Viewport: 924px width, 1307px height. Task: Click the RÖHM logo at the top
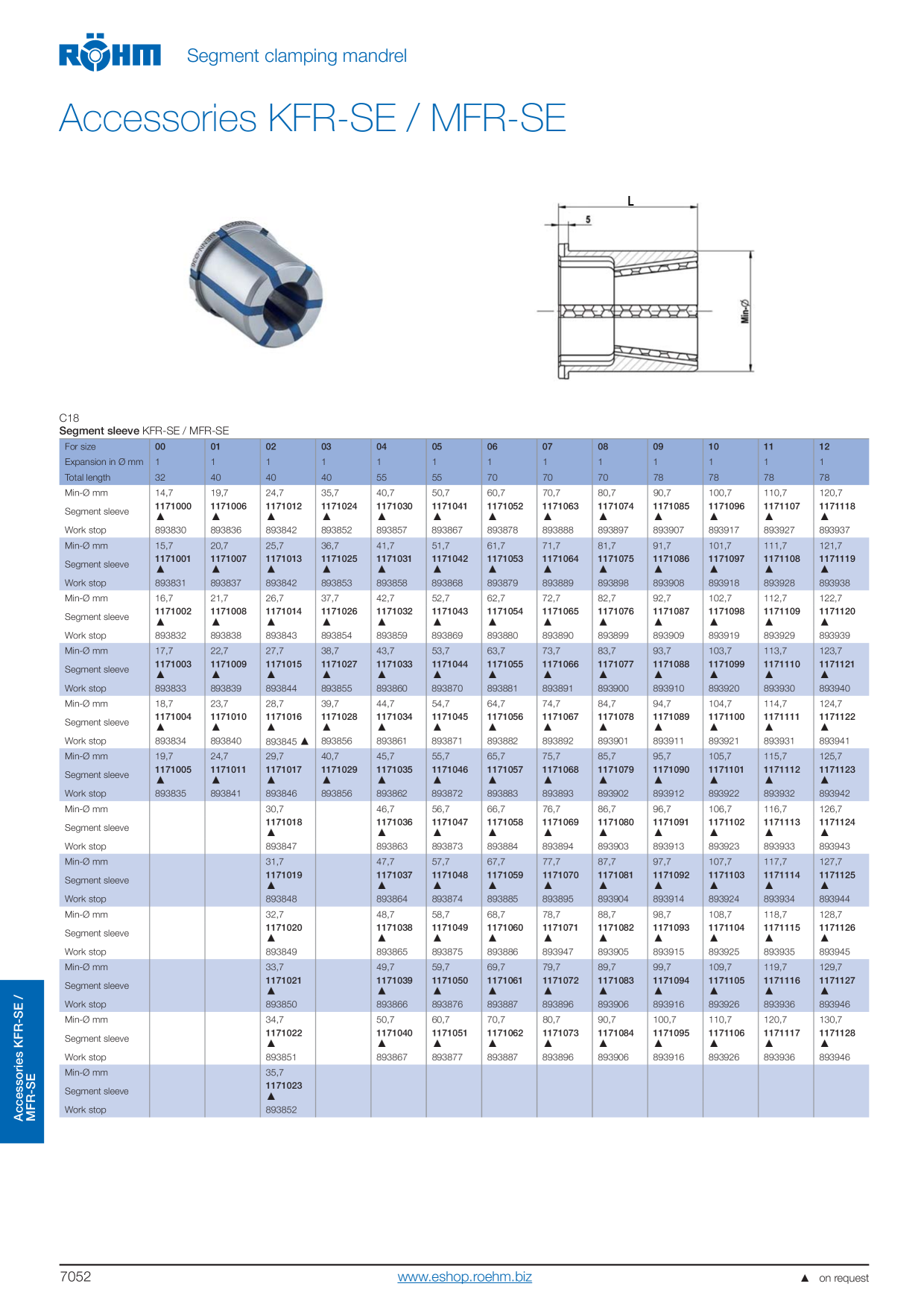point(110,53)
